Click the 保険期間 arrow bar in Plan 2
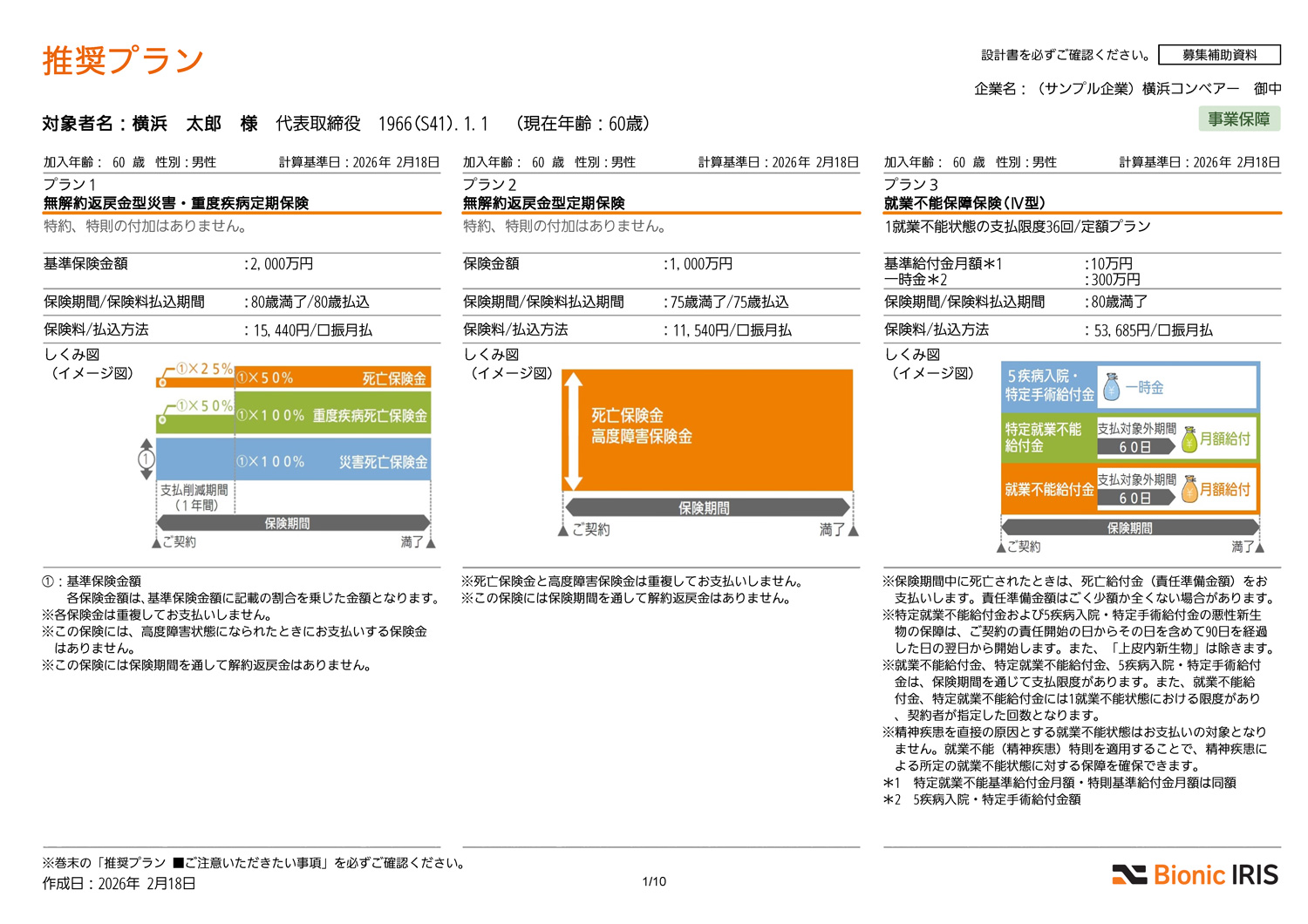Image resolution: width=1308 pixels, height=924 pixels. pos(706,507)
